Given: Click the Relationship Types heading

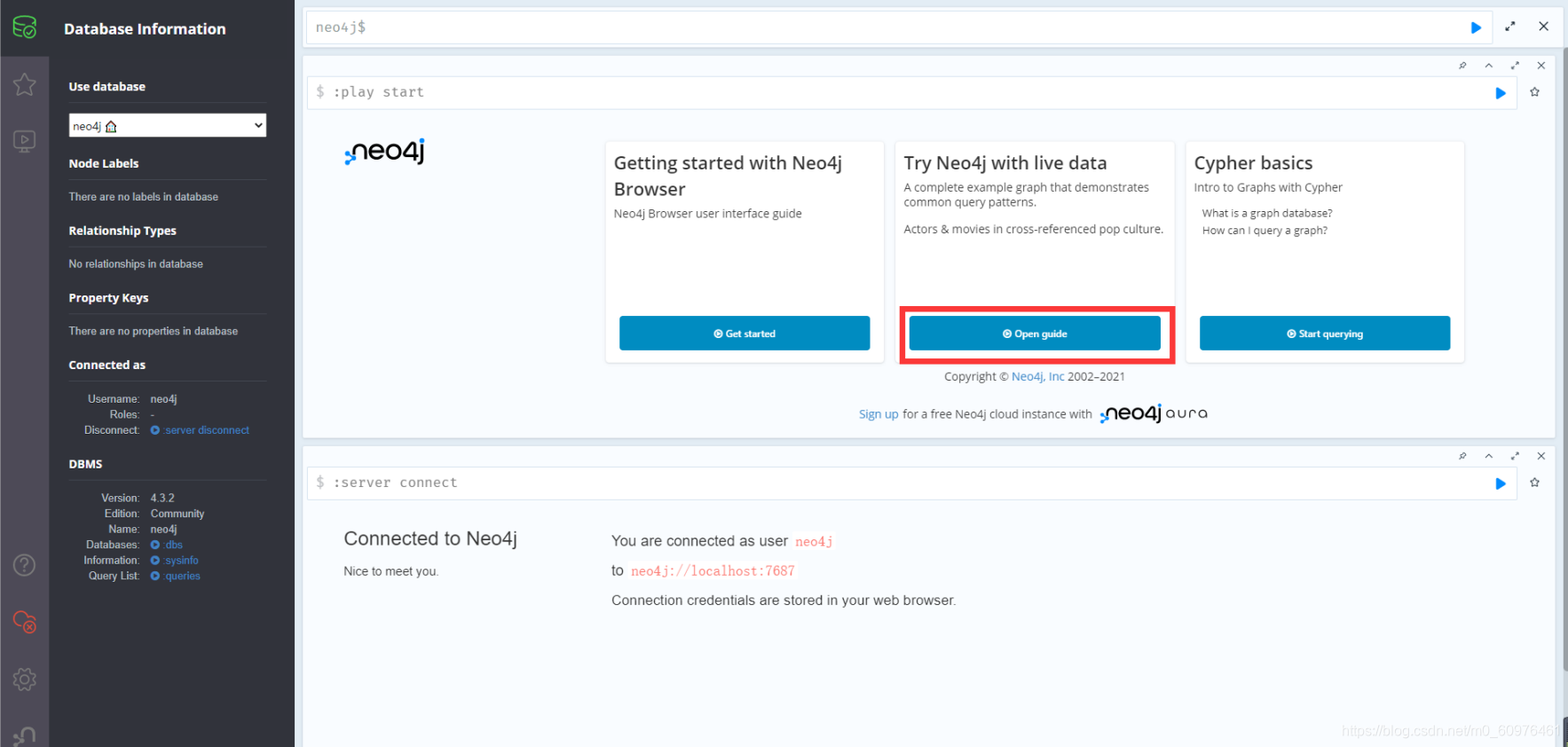Looking at the screenshot, I should (122, 231).
